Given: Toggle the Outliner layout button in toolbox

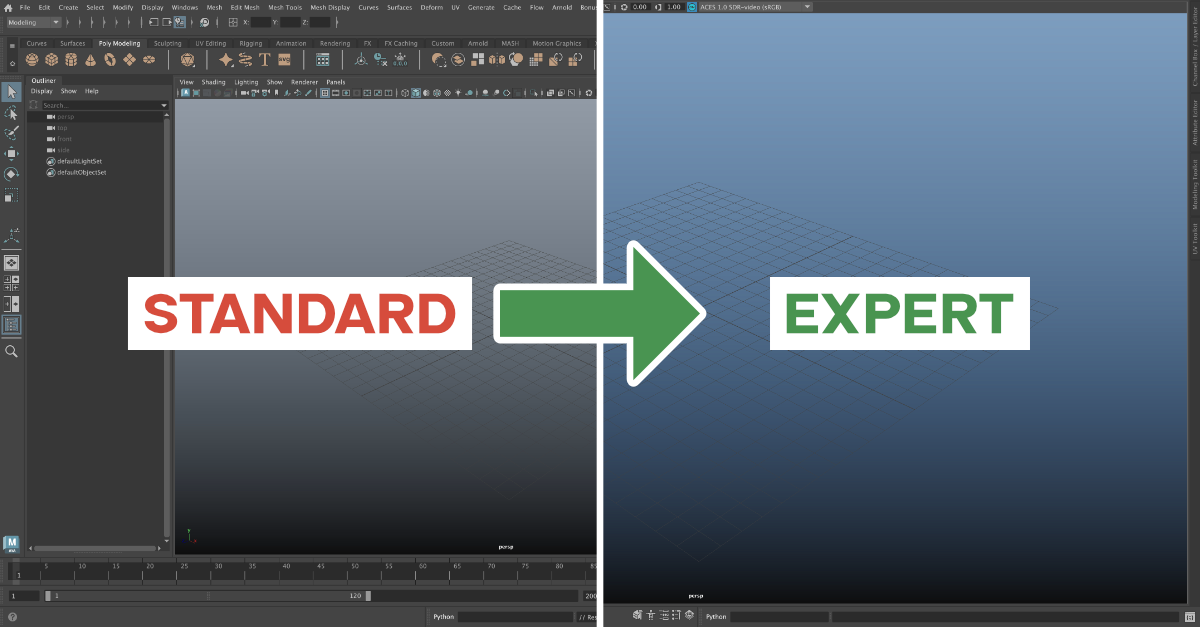Looking at the screenshot, I should click(x=12, y=325).
